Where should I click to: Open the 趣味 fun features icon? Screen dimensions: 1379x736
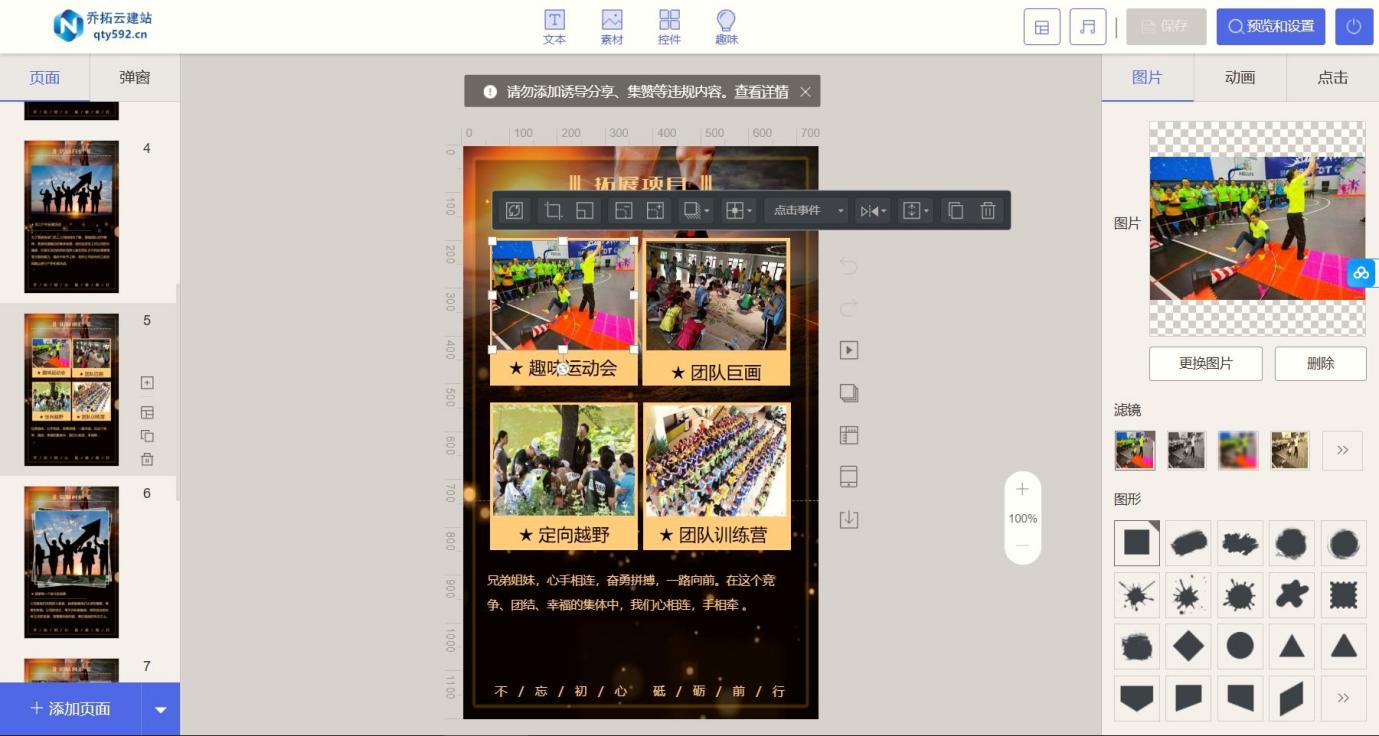pos(726,27)
